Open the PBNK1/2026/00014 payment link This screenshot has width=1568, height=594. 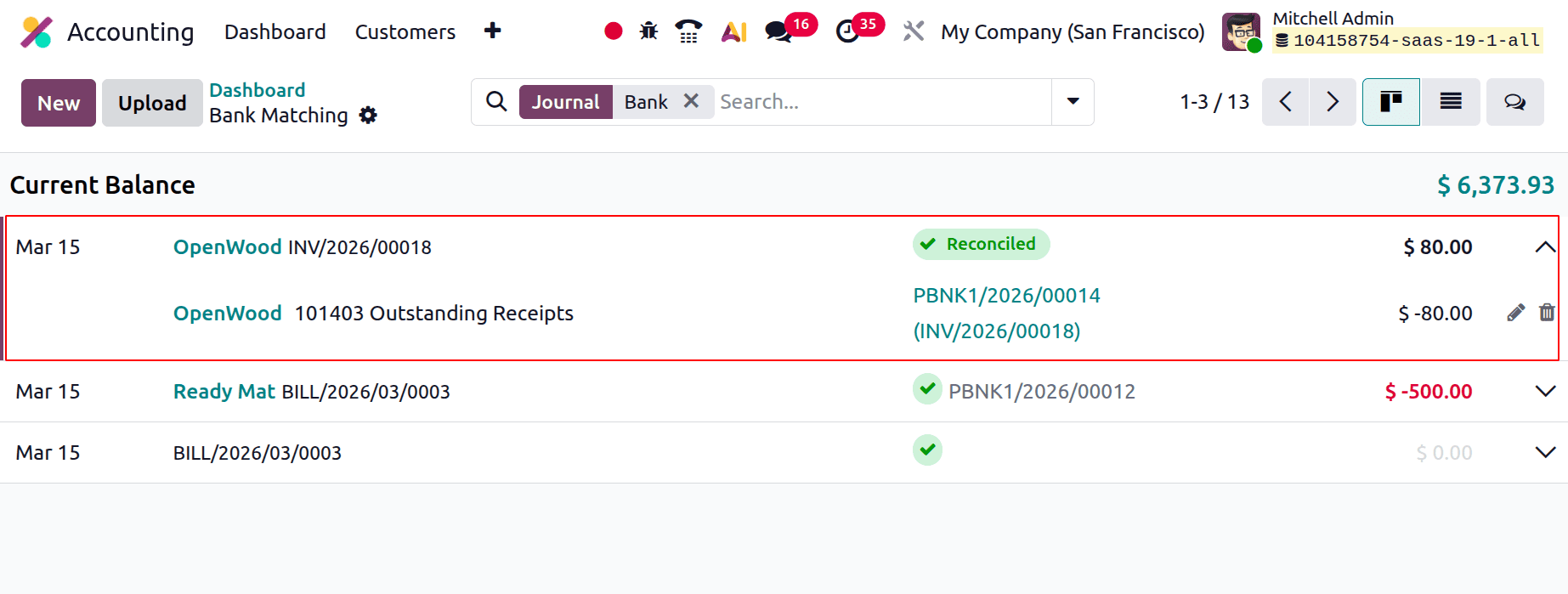click(x=1006, y=295)
